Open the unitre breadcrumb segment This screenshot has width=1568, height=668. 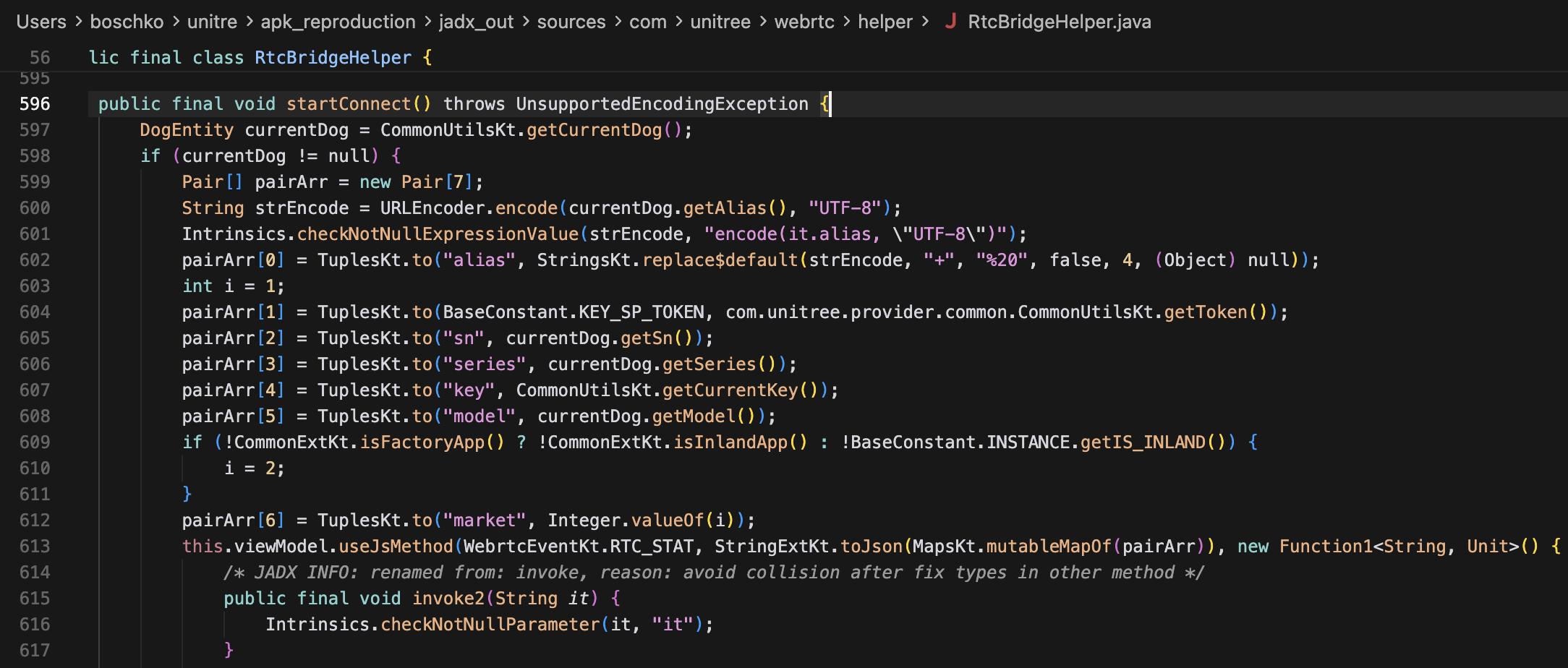click(x=212, y=22)
